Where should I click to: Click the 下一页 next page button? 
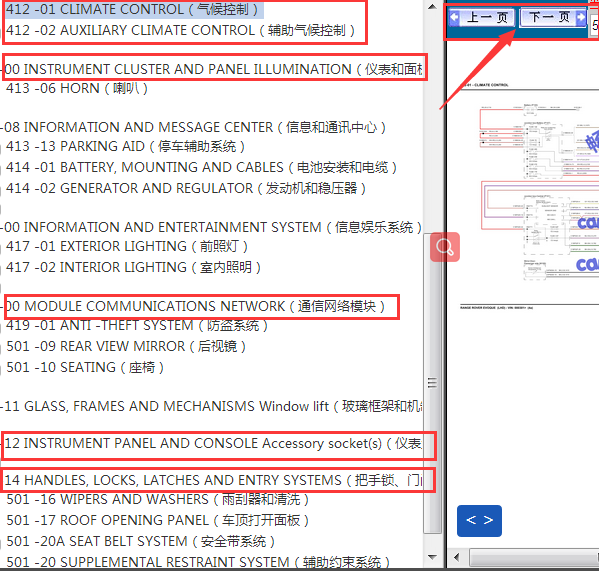[x=553, y=18]
